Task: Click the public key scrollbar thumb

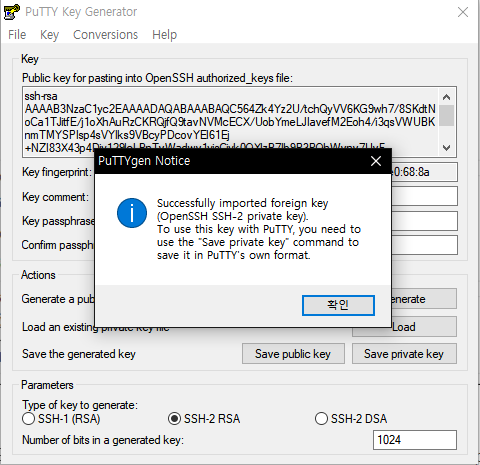Action: coord(446,115)
